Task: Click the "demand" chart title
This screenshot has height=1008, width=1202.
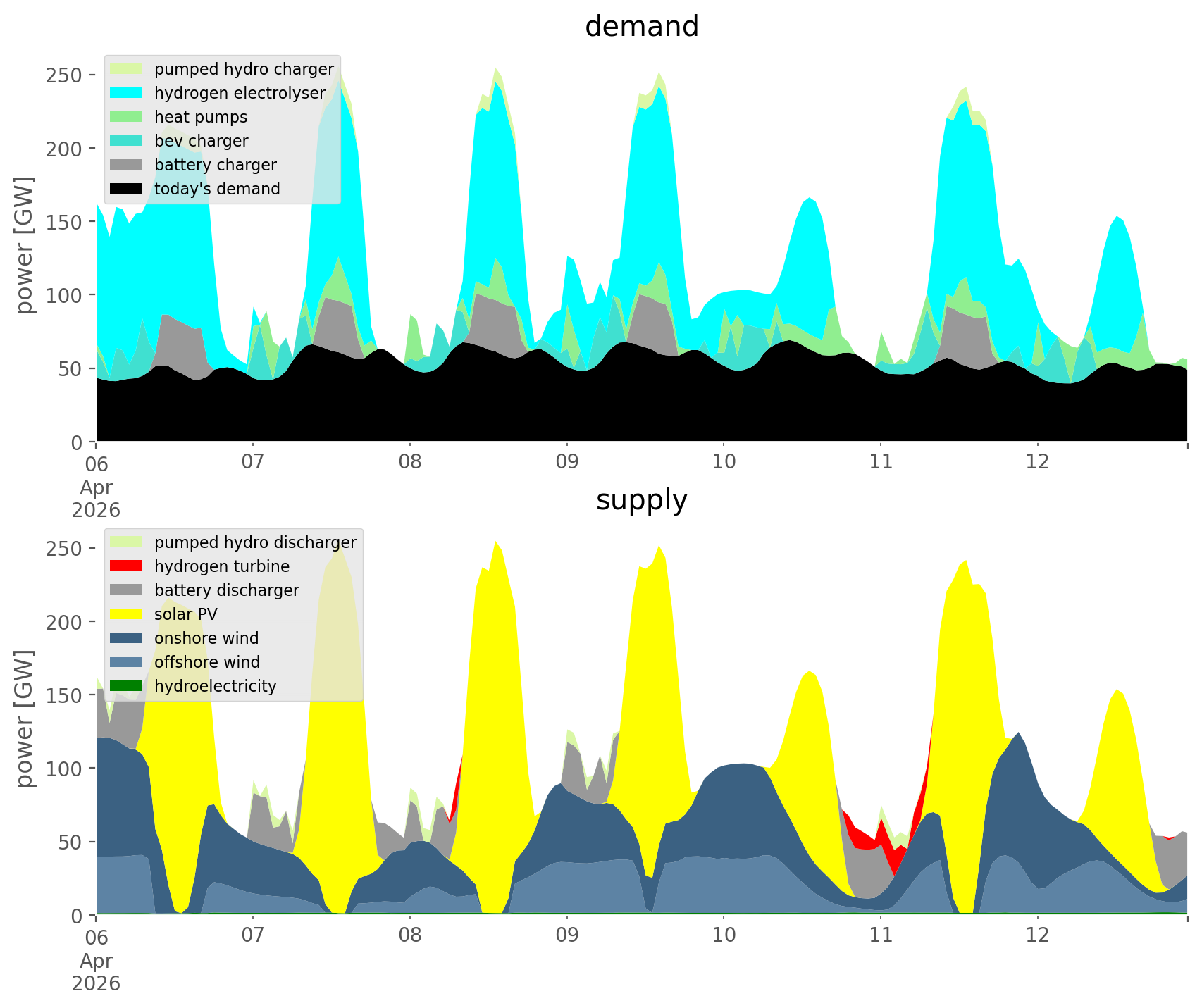Action: tap(642, 27)
